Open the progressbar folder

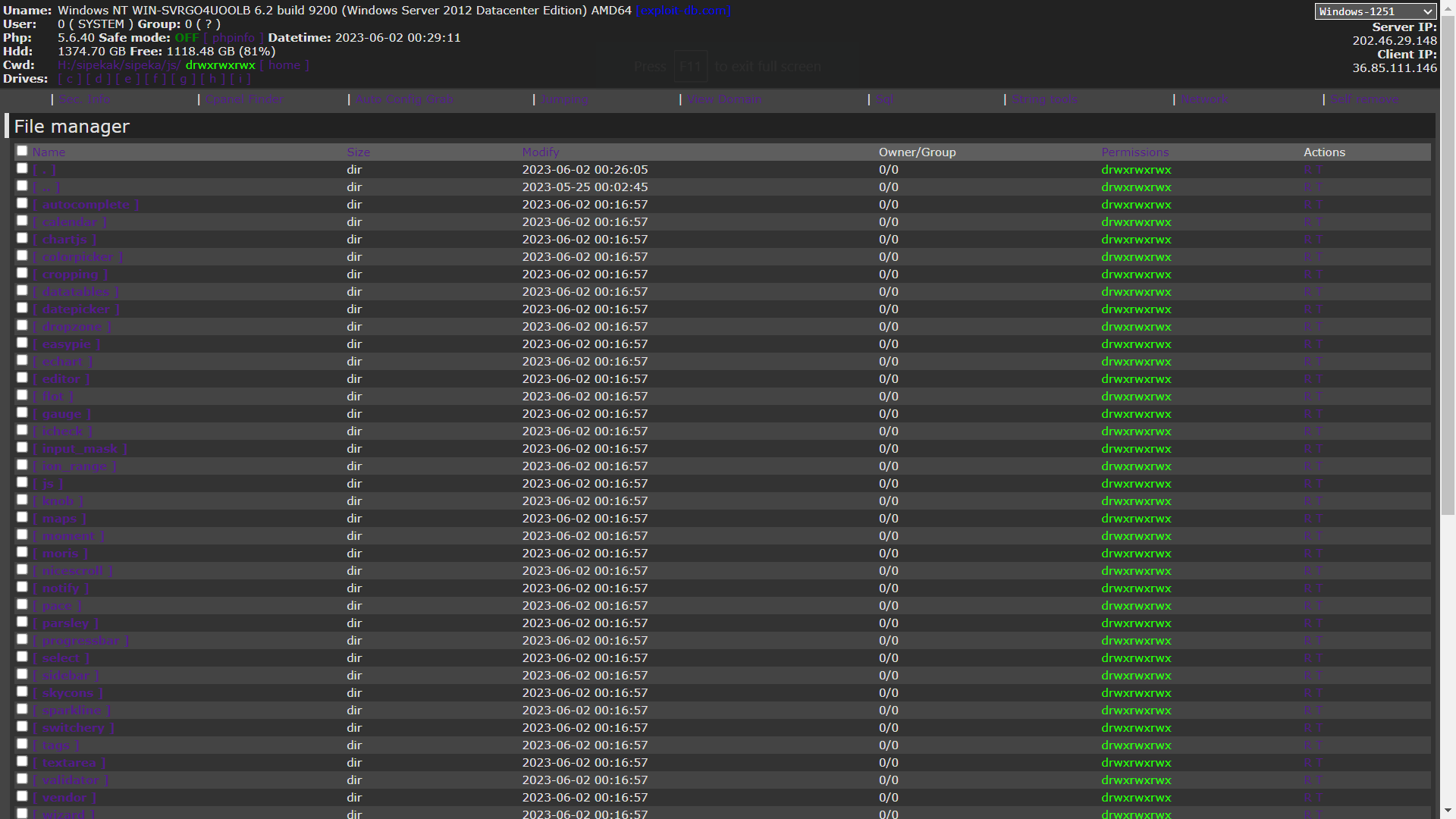click(81, 641)
